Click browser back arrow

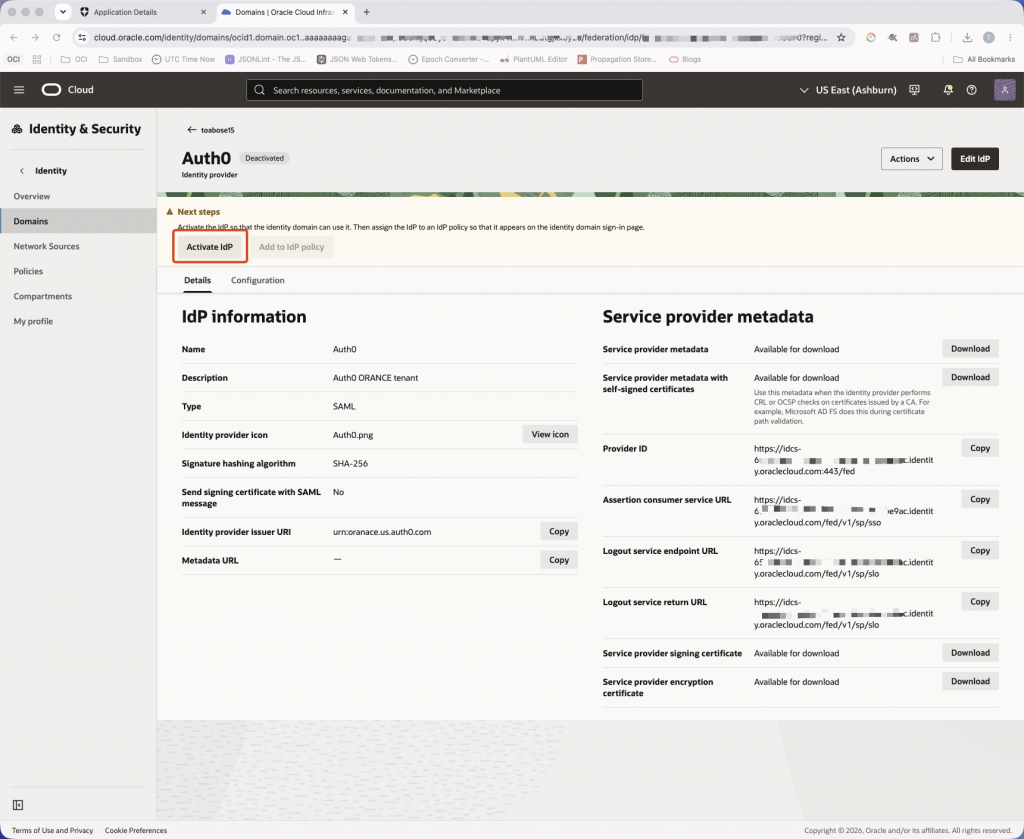14,37
